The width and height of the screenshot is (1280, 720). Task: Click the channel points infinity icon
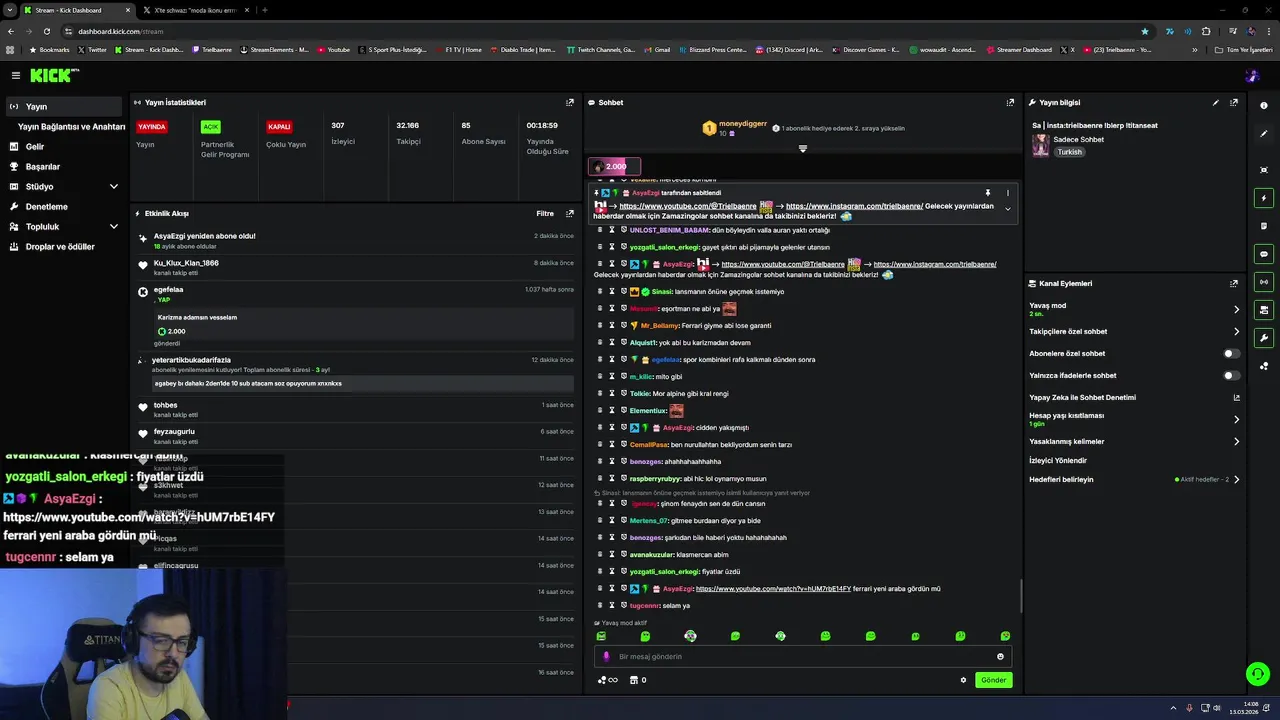pyautogui.click(x=608, y=680)
